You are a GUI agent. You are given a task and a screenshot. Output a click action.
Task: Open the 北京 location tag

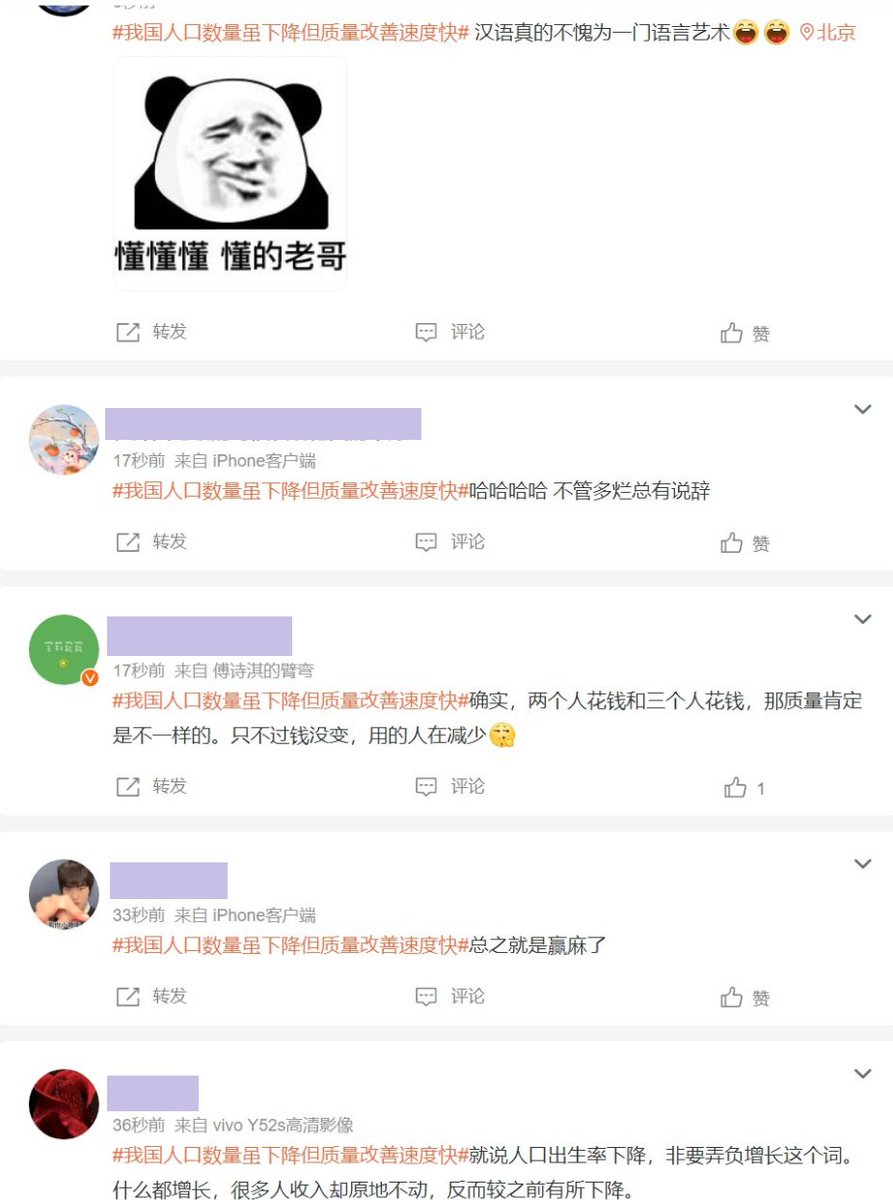[828, 33]
